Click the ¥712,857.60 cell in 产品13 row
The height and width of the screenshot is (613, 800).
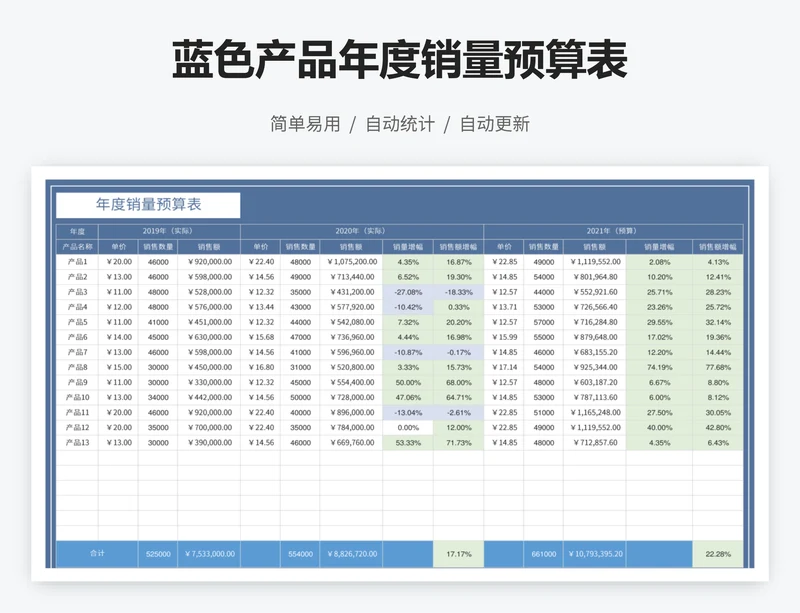[x=594, y=443]
